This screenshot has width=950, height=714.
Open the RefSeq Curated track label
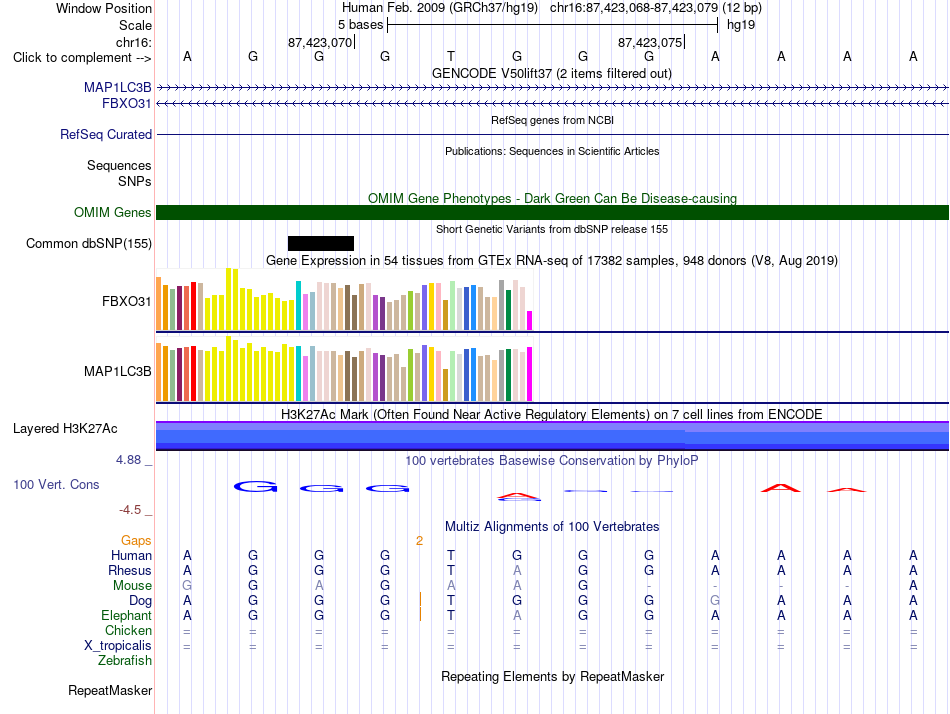pyautogui.click(x=106, y=135)
